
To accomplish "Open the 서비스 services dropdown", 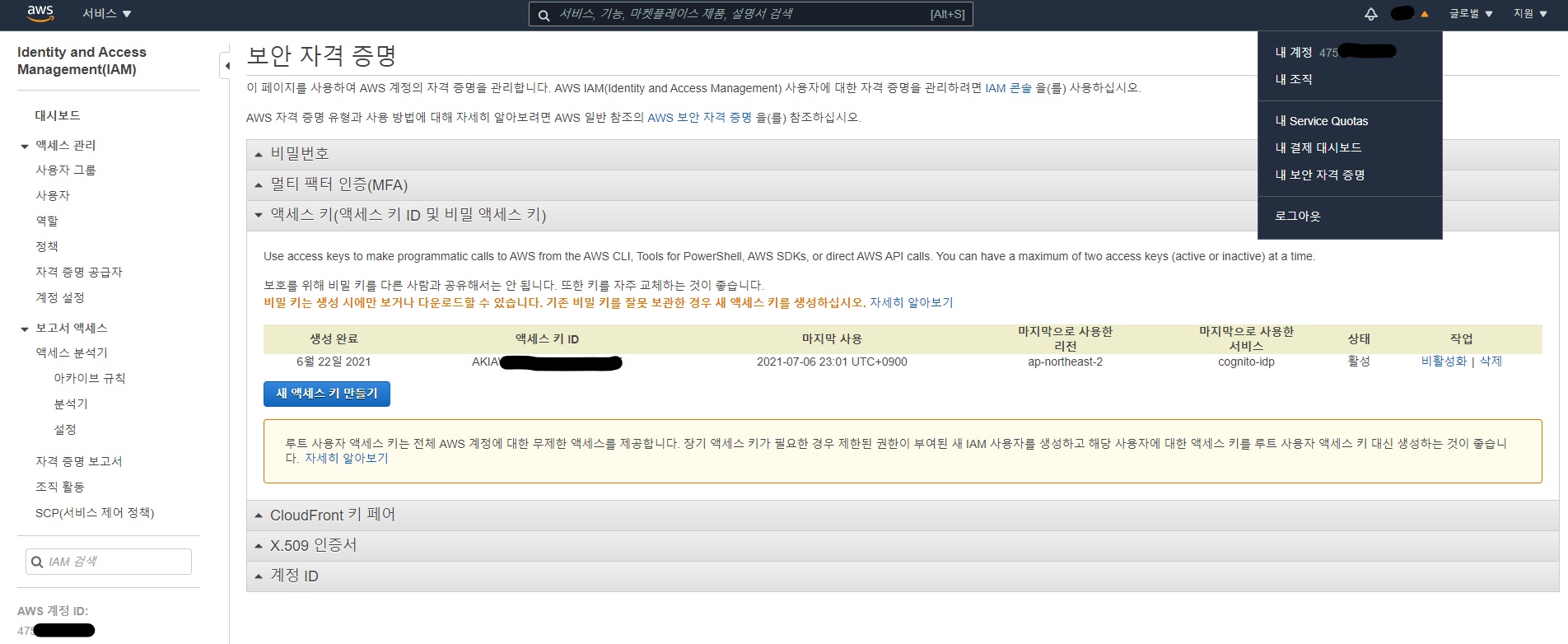I will [x=107, y=14].
